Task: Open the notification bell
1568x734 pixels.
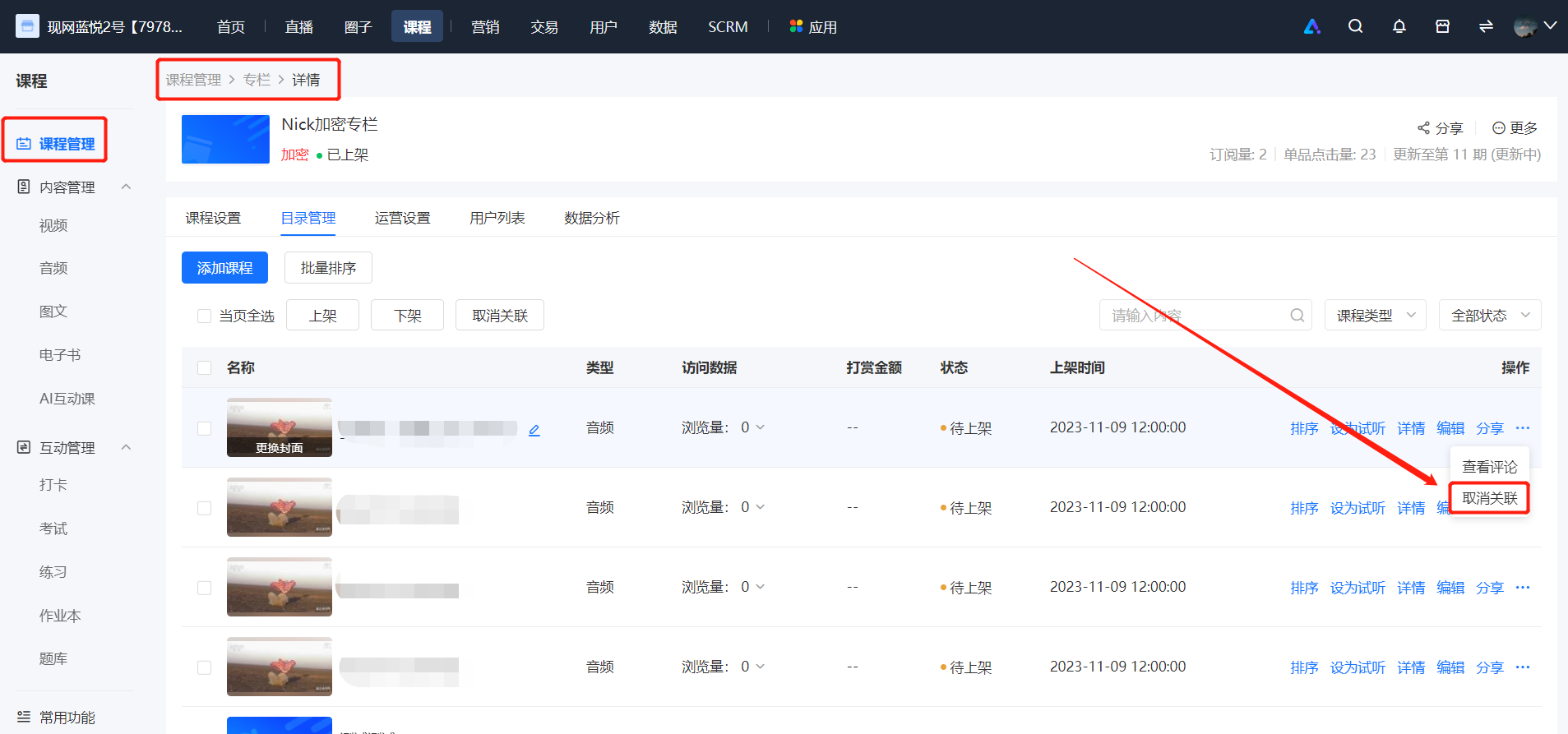Action: [x=1399, y=26]
